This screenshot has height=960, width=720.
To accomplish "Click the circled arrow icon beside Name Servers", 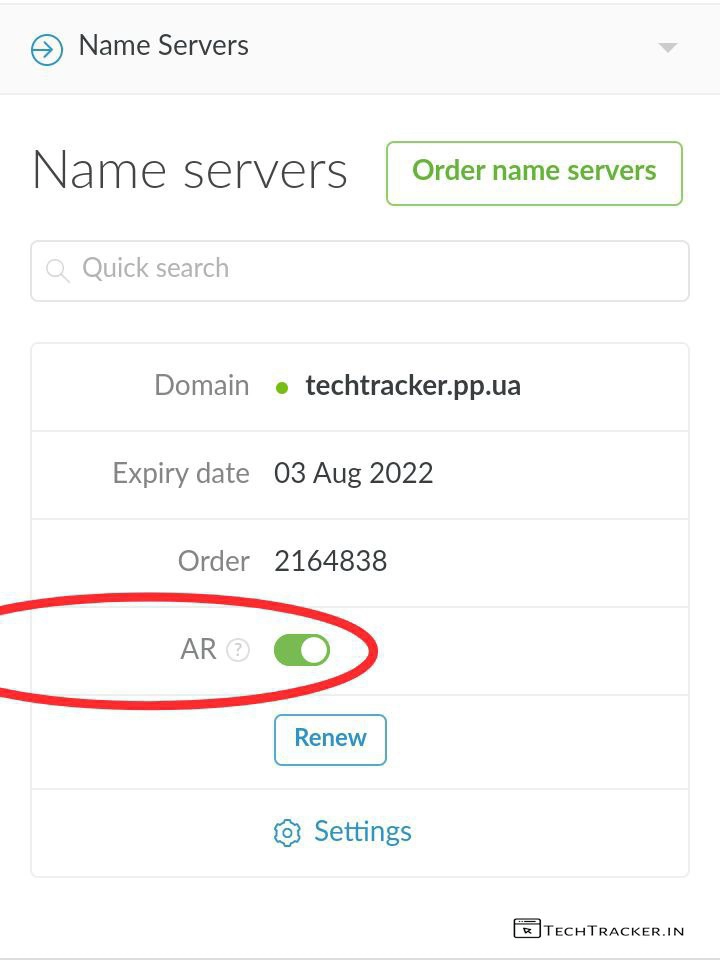I will 47,48.
